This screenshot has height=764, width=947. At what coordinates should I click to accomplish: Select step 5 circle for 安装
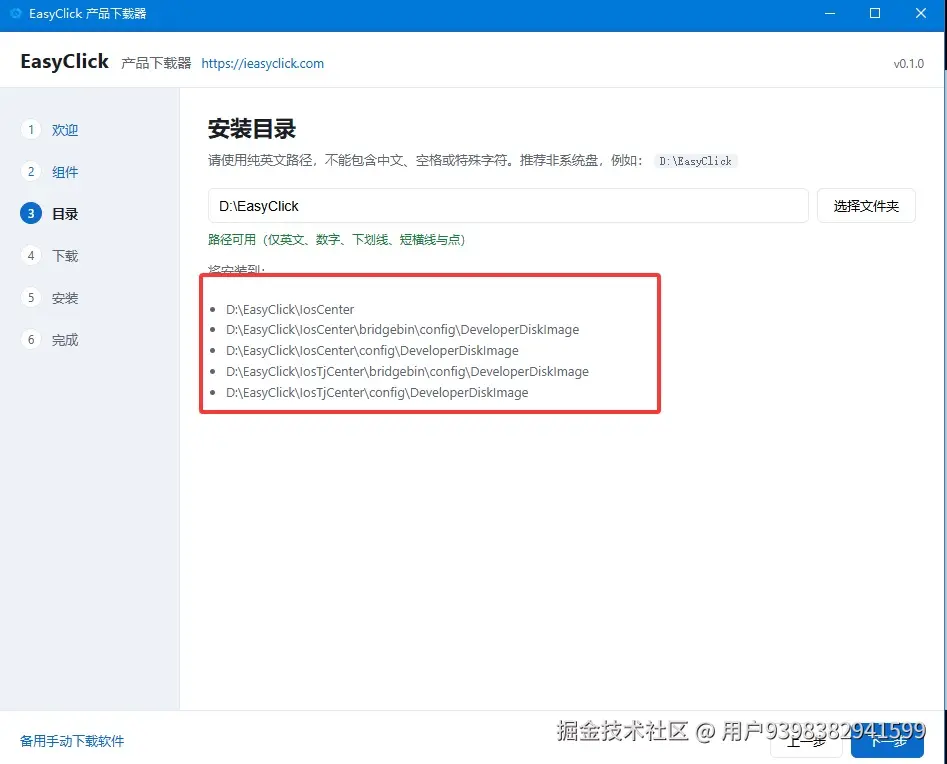coord(31,298)
